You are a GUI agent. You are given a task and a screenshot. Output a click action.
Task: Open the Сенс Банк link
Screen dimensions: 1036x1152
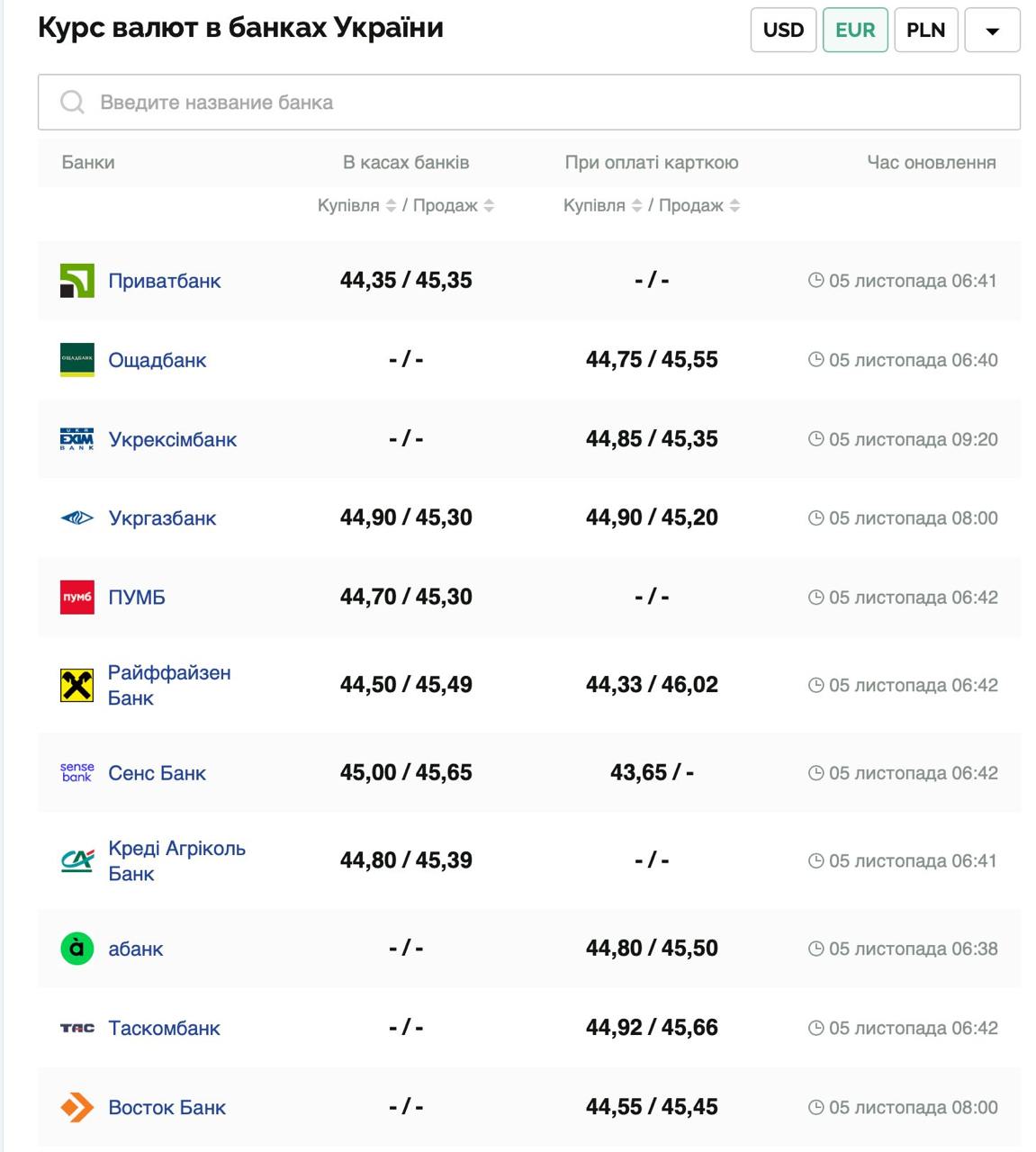[x=157, y=773]
